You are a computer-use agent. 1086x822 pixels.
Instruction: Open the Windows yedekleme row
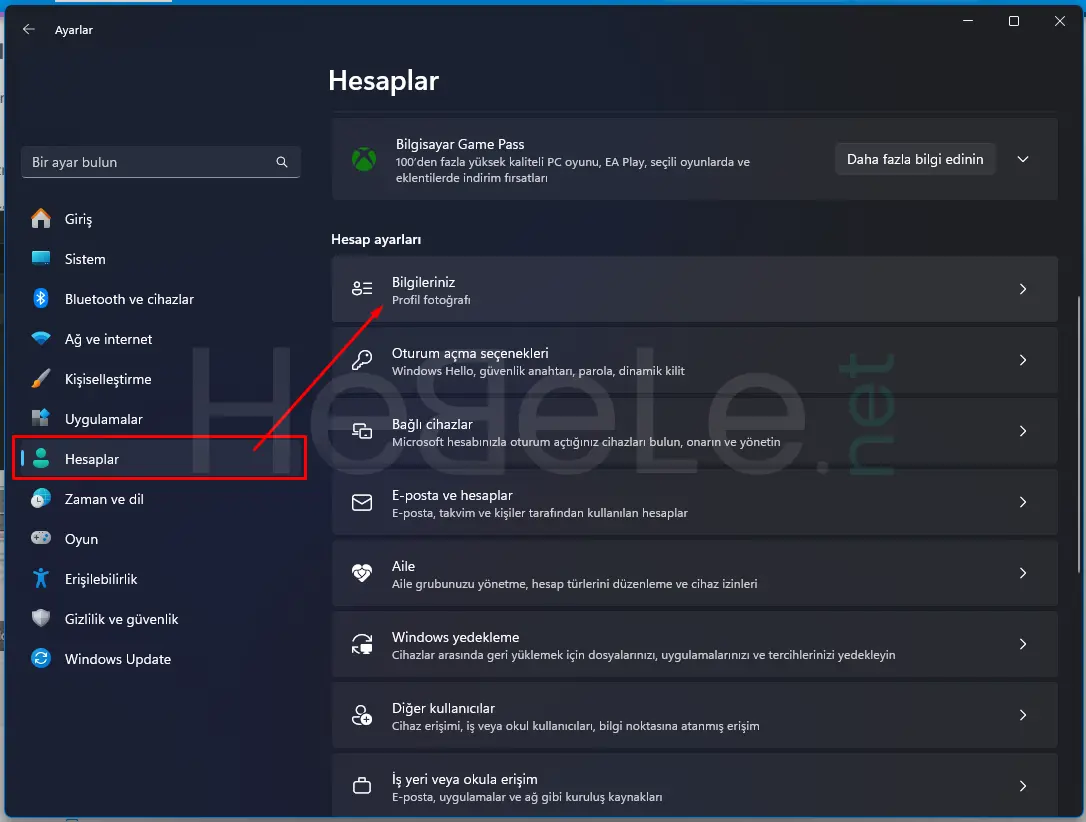[695, 644]
